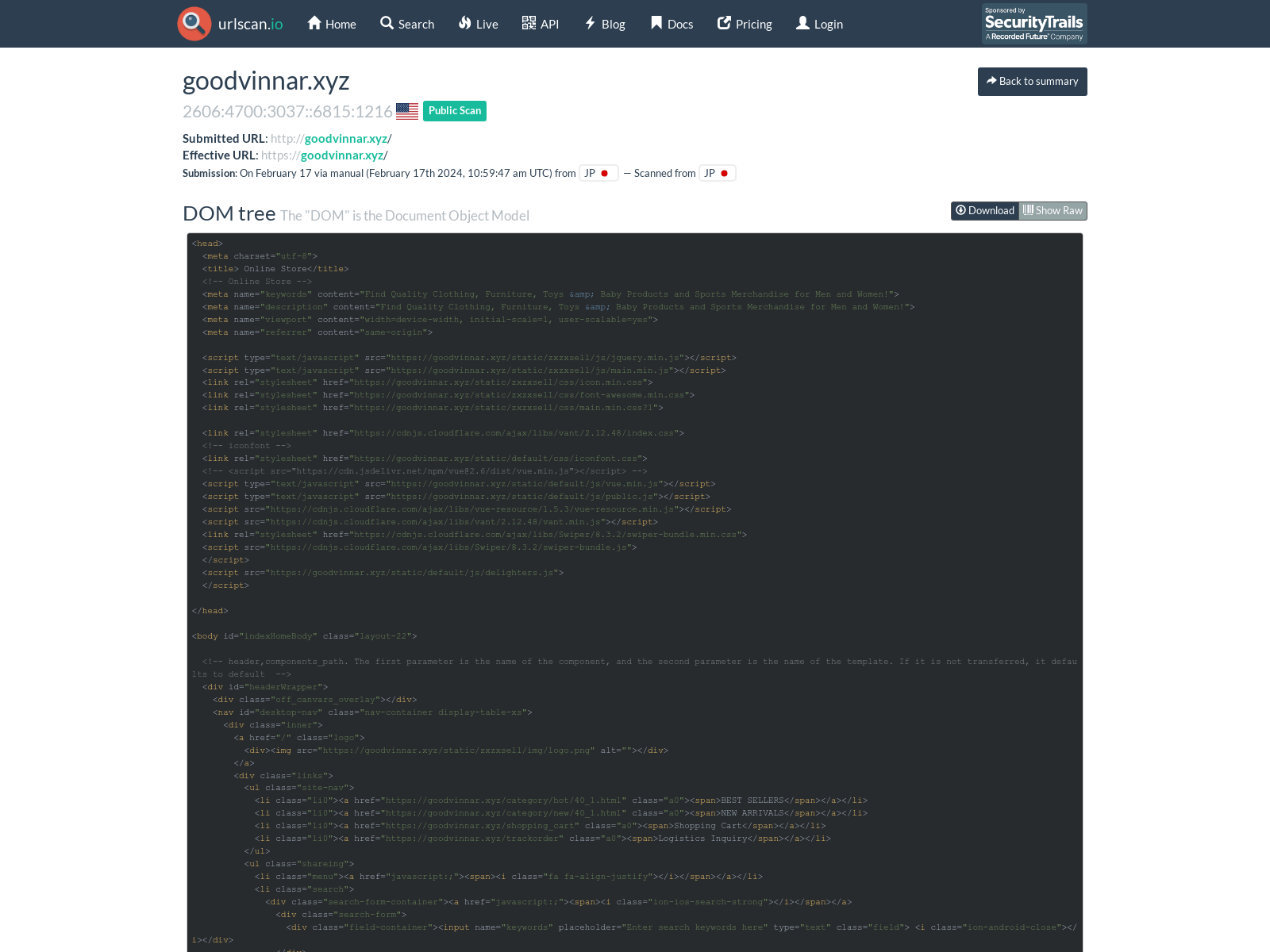The image size is (1270, 952).
Task: Click the logo.png img source line
Action: click(x=456, y=750)
